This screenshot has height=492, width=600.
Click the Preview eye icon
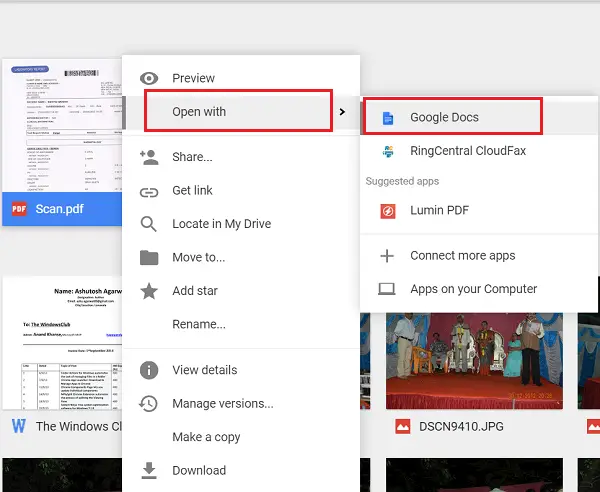(x=149, y=78)
